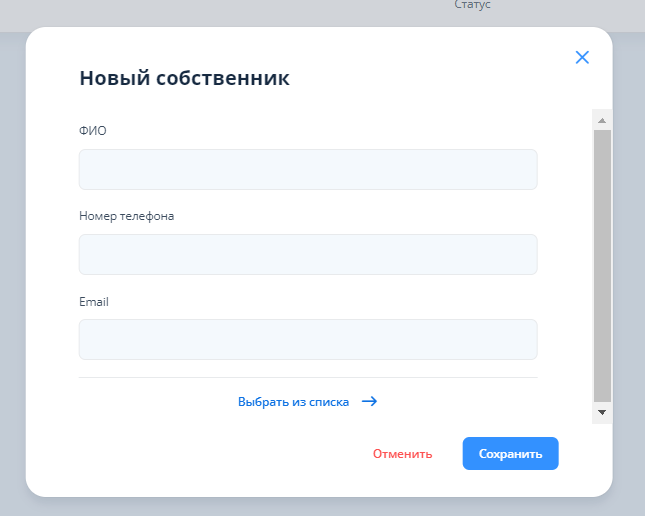Click blank footer area left of Отменить
Image resolution: width=645 pixels, height=516 pixels.
200,454
